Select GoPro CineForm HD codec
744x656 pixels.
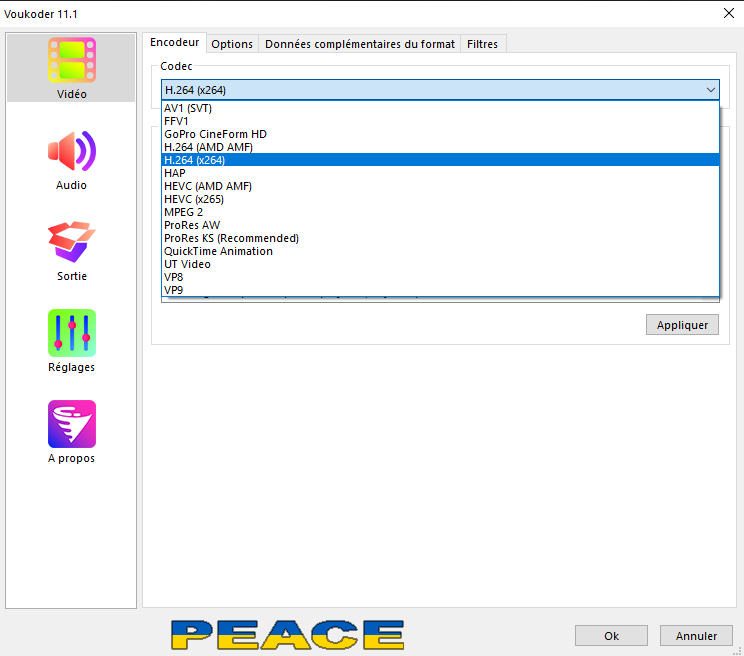(440, 134)
